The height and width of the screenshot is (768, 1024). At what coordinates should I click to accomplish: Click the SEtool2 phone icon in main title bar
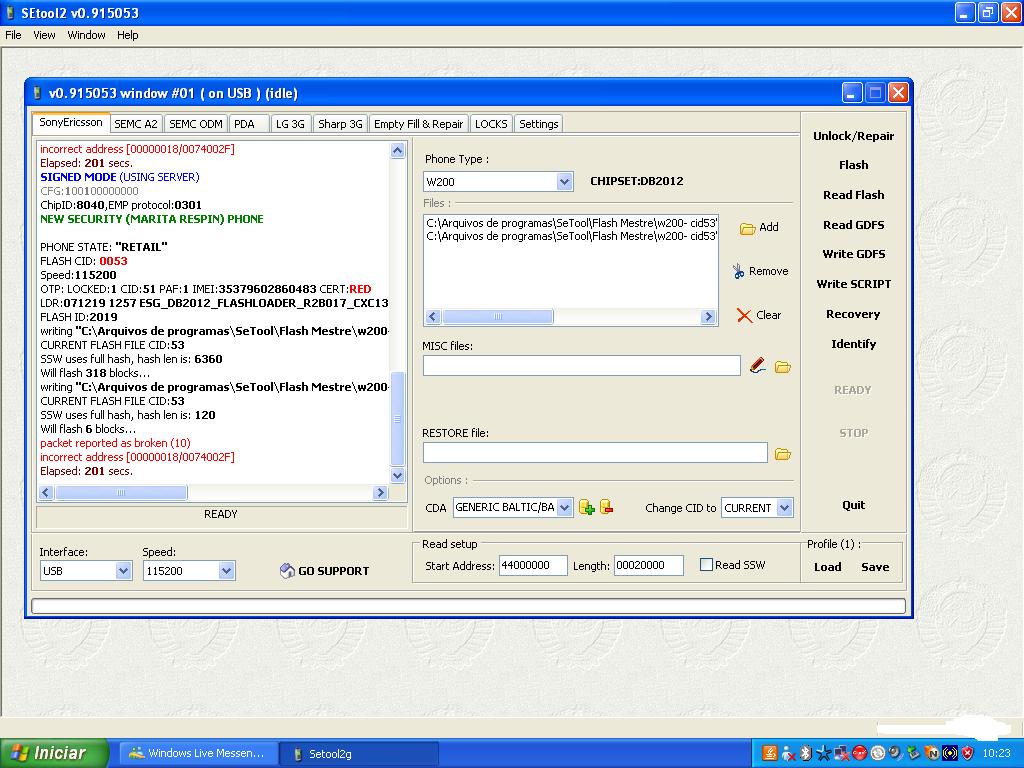tap(10, 12)
